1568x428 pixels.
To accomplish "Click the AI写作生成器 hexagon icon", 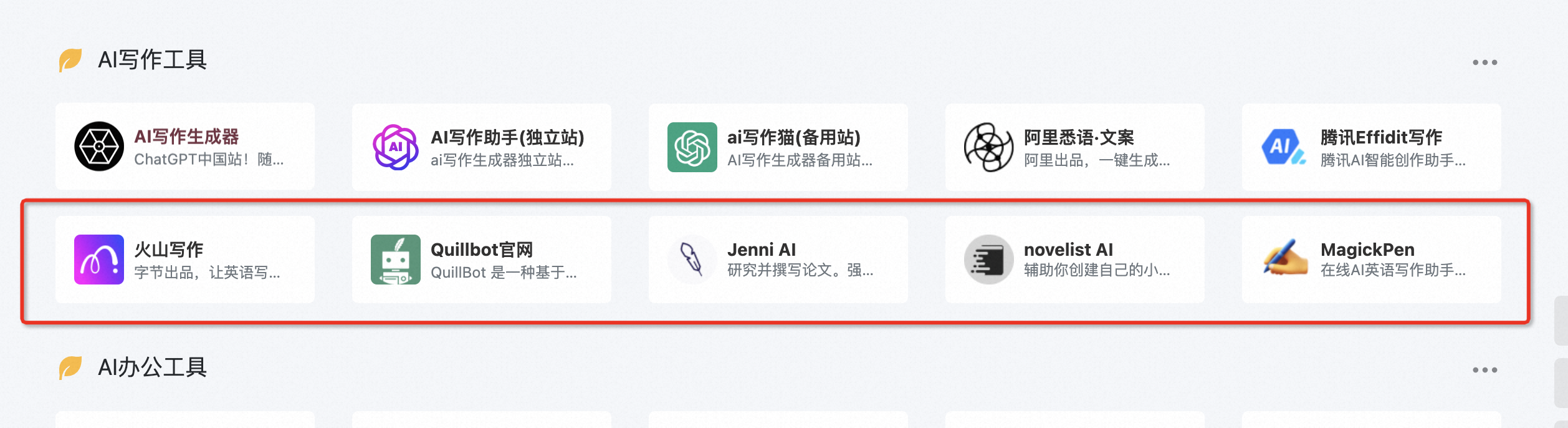I will pos(99,147).
